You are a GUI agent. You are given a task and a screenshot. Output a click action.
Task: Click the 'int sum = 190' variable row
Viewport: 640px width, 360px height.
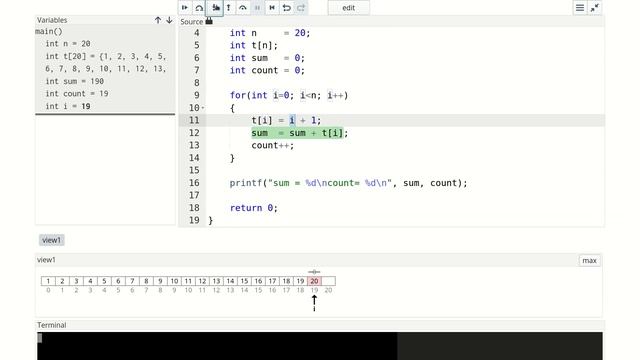click(75, 81)
